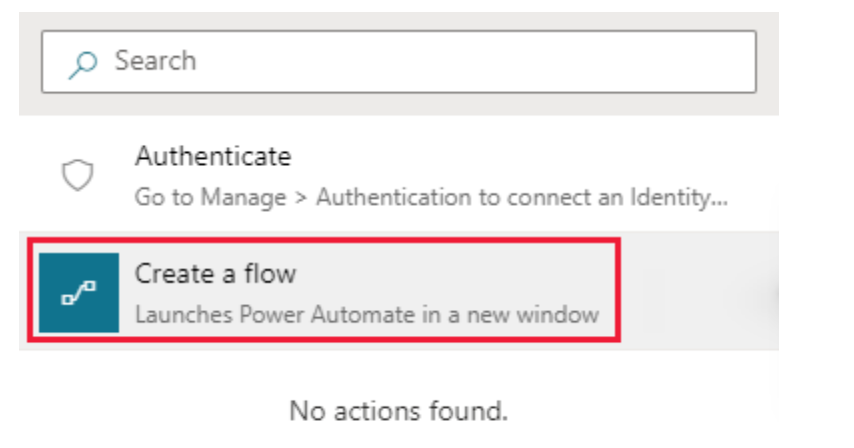Select the Create a flow title
The width and height of the screenshot is (854, 448).
(x=215, y=273)
